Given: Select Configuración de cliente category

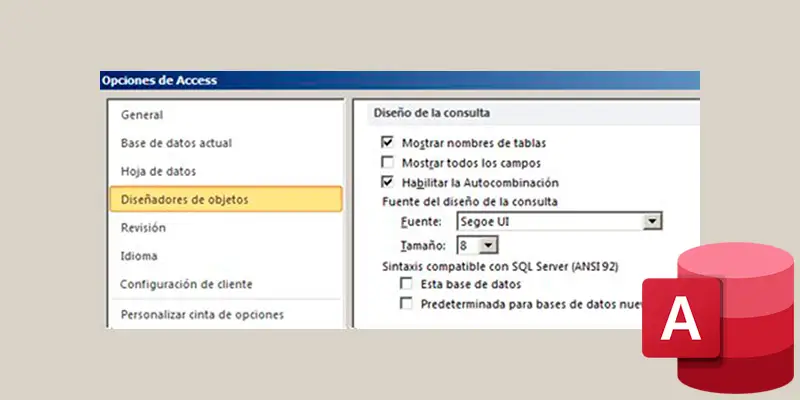Looking at the screenshot, I should click(x=186, y=284).
